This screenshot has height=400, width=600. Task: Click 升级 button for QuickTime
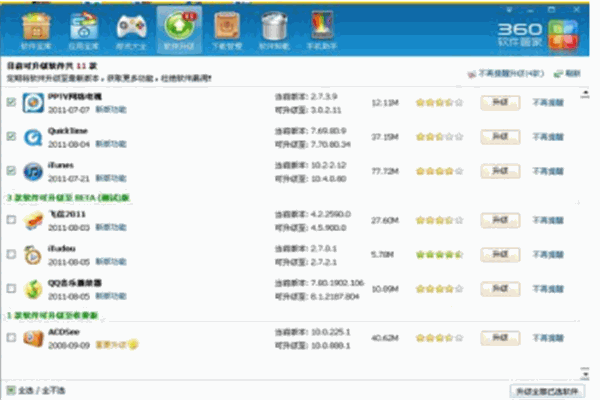500,137
